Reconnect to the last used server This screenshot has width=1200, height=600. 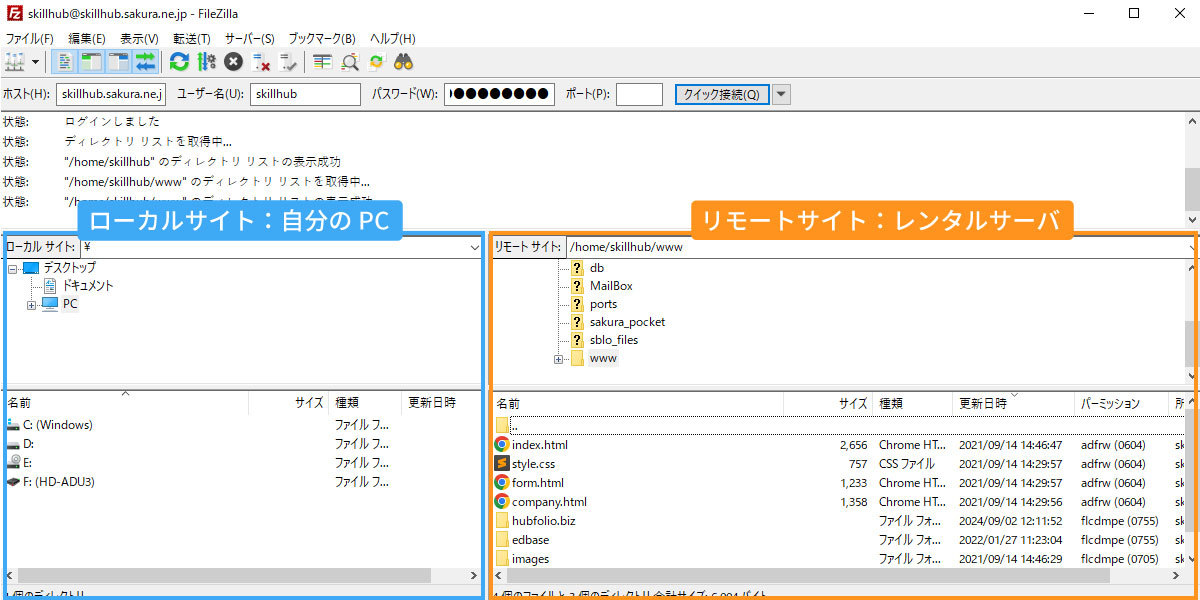point(288,62)
